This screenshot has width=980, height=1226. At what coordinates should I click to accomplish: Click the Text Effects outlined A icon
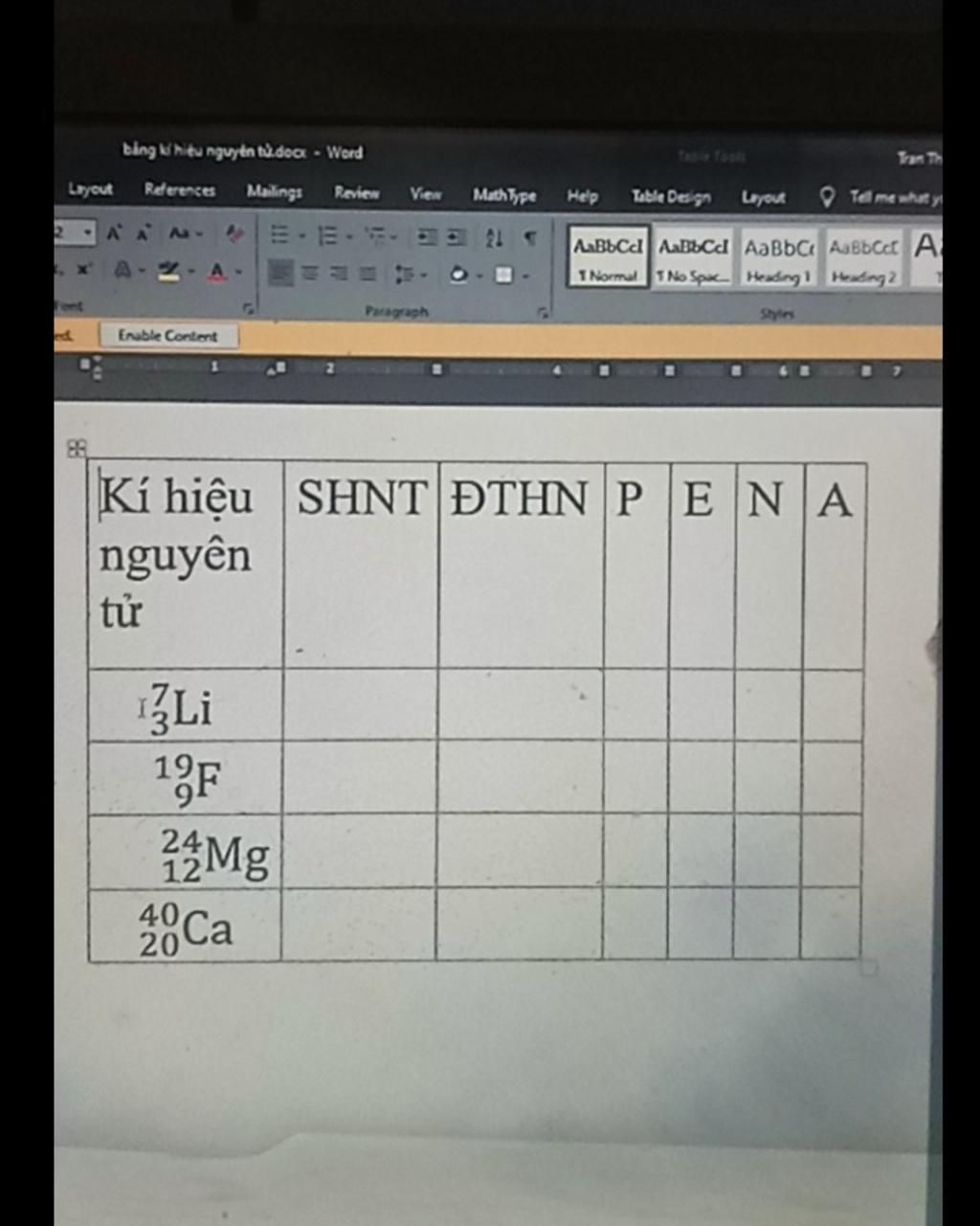[122, 271]
